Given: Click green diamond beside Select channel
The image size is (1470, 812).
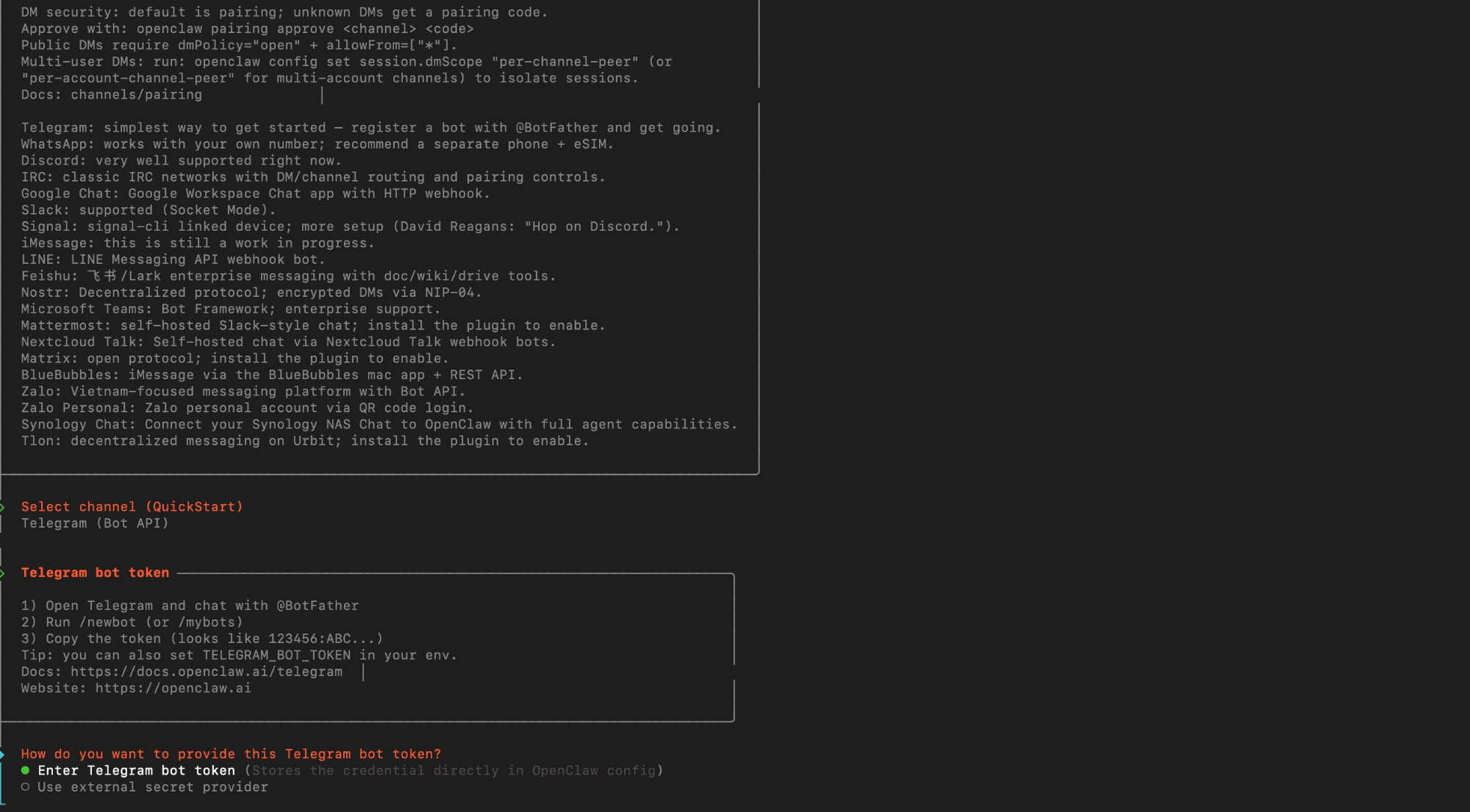Looking at the screenshot, I should point(2,507).
